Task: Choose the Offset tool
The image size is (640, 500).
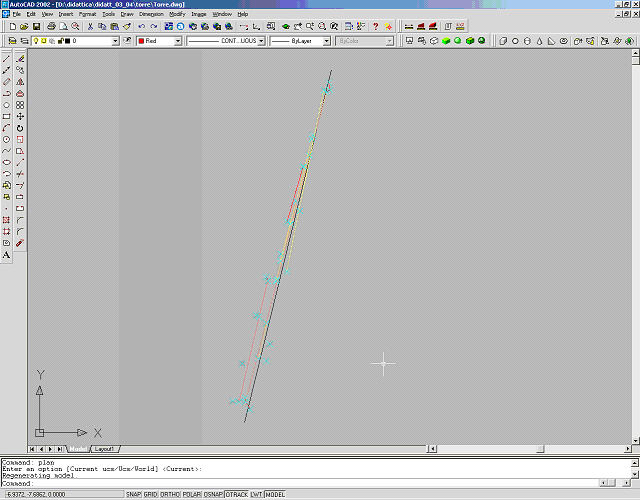Action: tap(20, 93)
